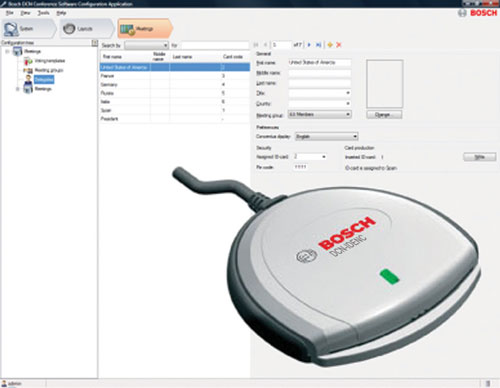Screen dimensions: 500x388
Task: Open the Title dropdown
Action: [x=319, y=93]
